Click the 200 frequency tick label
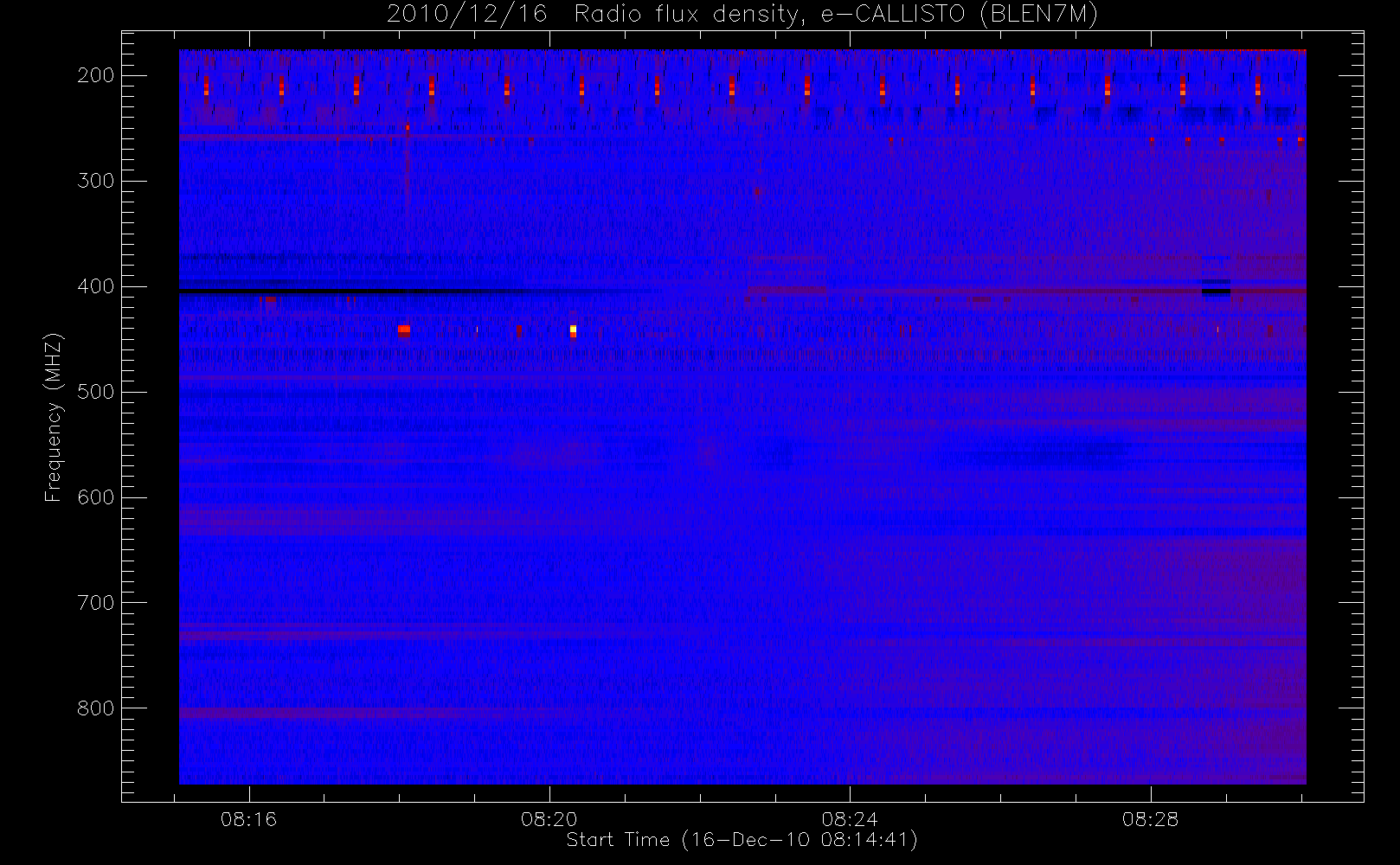The width and height of the screenshot is (1400, 865). tap(95, 75)
